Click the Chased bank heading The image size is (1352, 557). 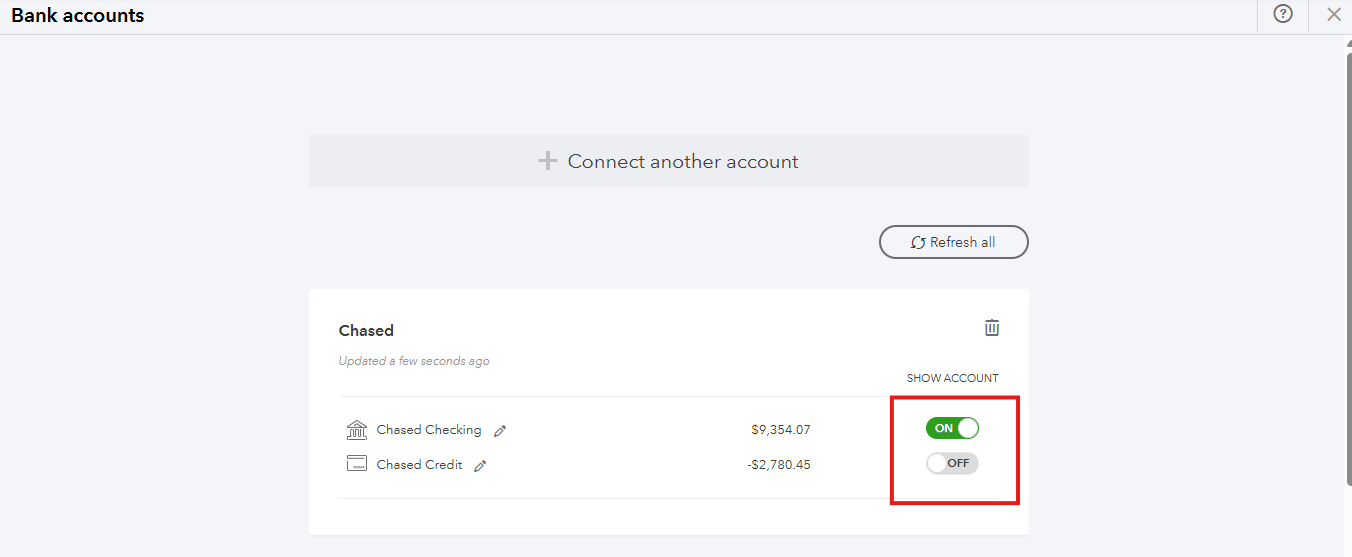[366, 330]
